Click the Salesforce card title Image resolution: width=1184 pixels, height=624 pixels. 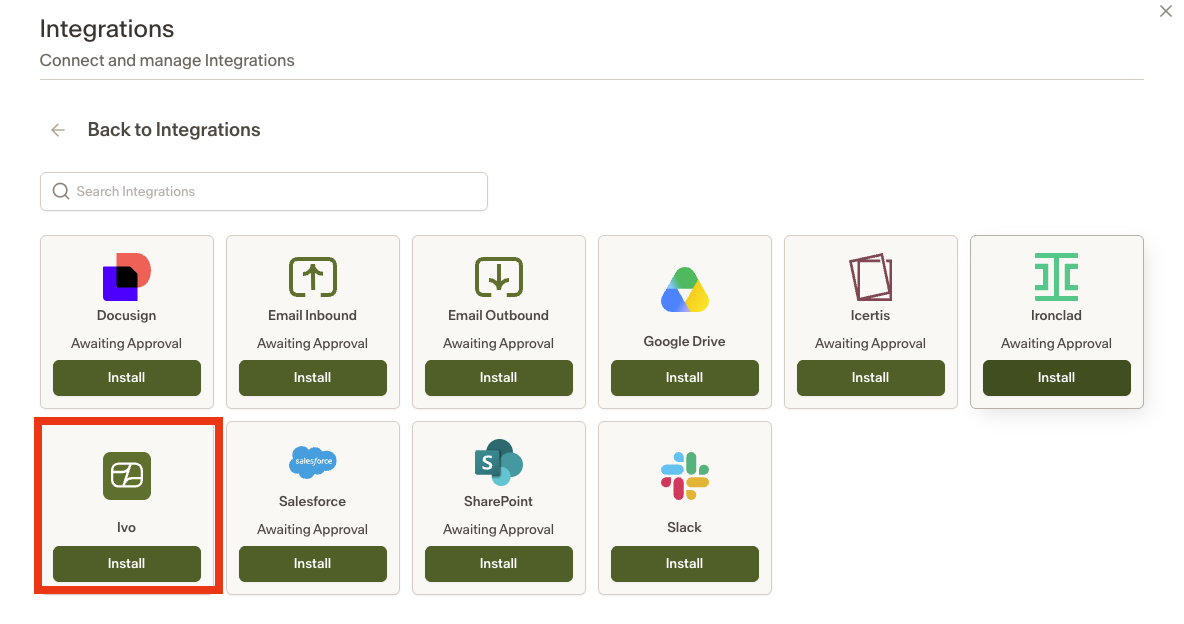tap(313, 501)
